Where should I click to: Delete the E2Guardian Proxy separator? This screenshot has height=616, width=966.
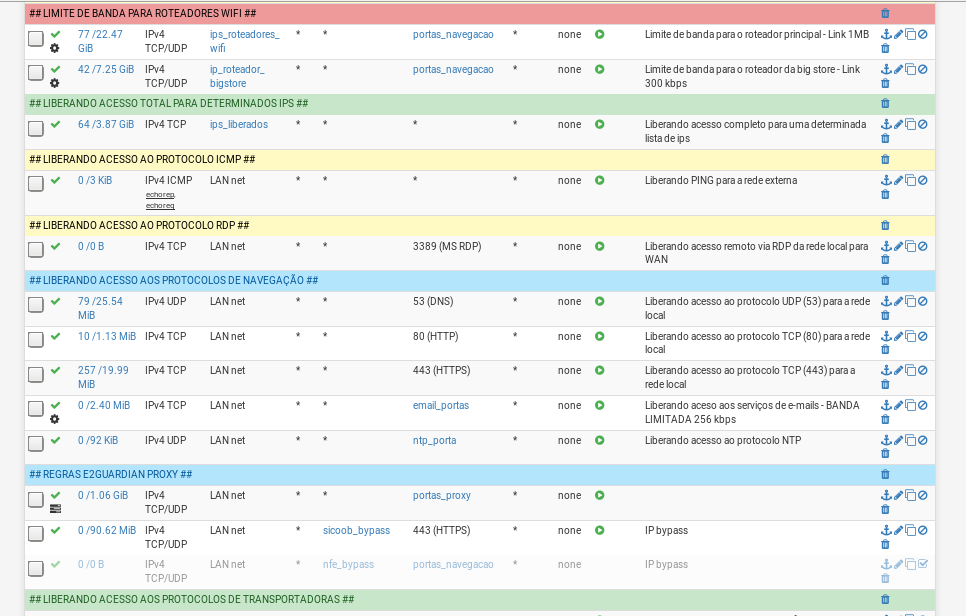tap(885, 474)
